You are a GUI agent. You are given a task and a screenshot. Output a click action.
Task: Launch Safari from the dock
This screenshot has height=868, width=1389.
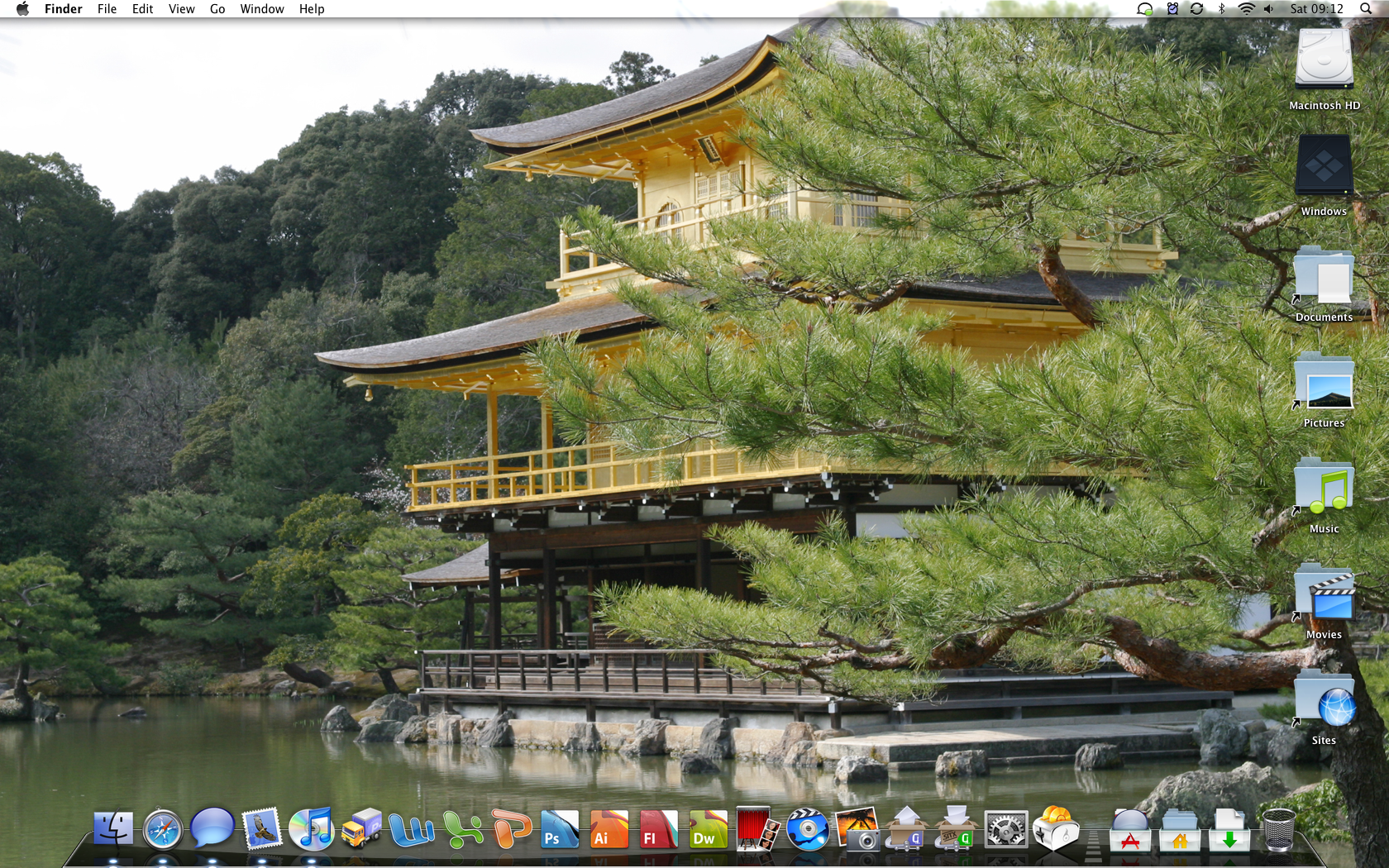pos(163,828)
